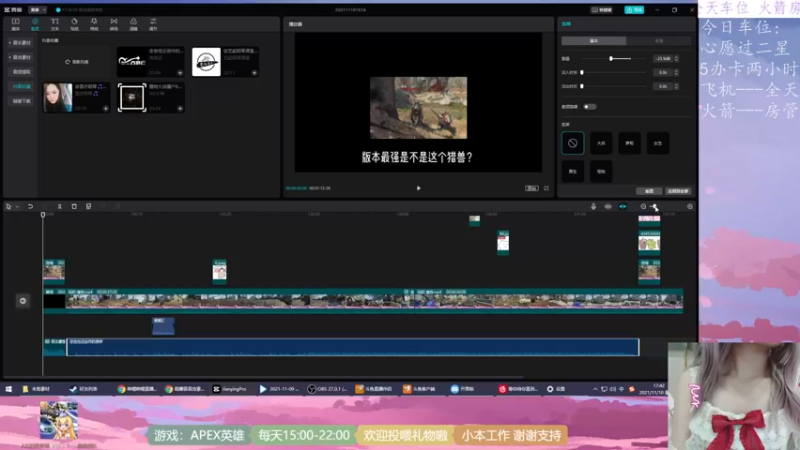Click the fade-out duration slider handle
Viewport: 800px width, 450px height.
pyautogui.click(x=582, y=86)
